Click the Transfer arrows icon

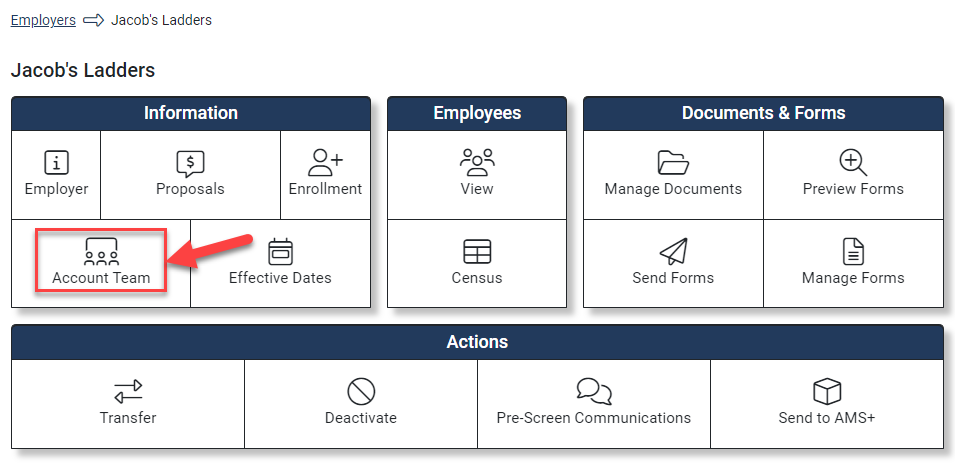(128, 391)
